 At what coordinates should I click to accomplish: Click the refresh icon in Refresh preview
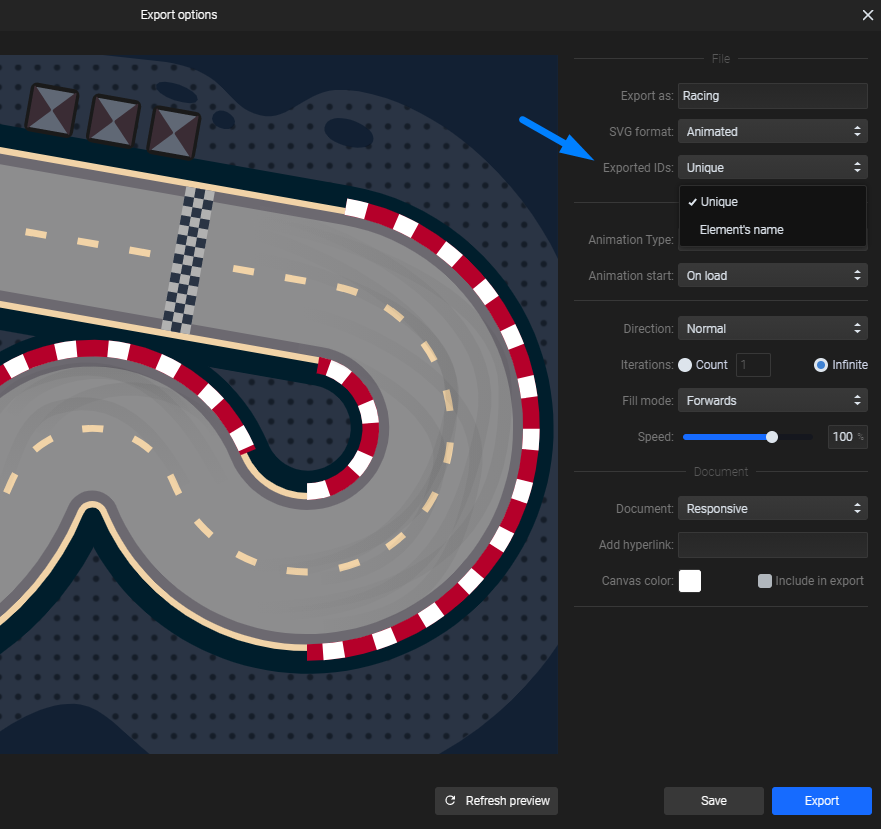[x=450, y=800]
